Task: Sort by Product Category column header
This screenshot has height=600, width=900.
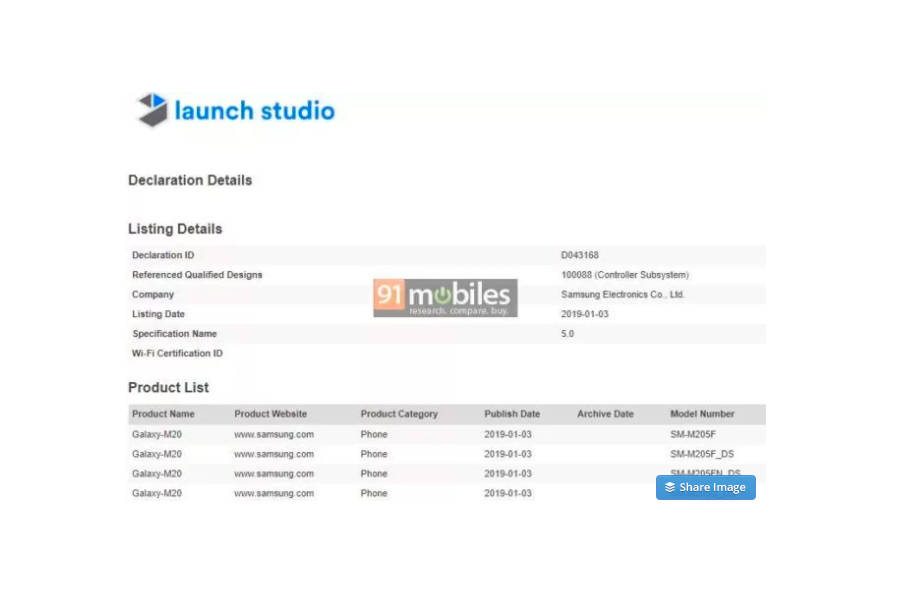Action: pos(399,414)
